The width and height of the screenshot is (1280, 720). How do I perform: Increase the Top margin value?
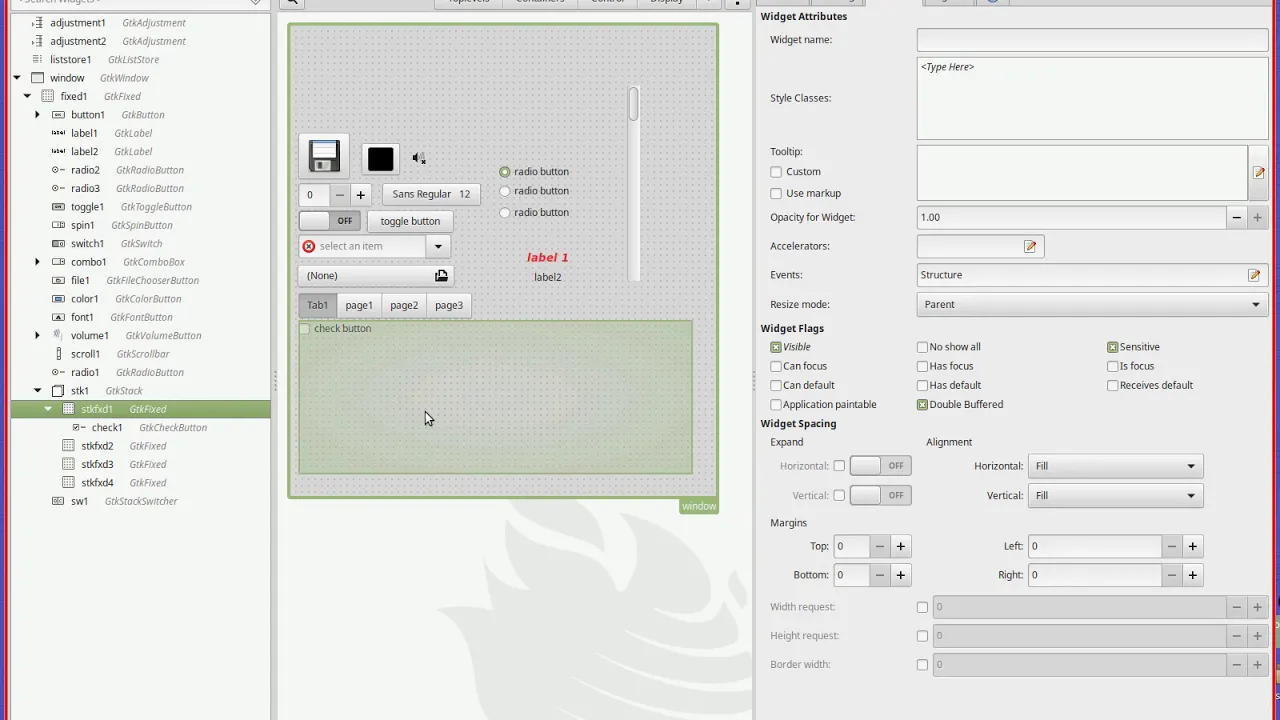pos(901,546)
